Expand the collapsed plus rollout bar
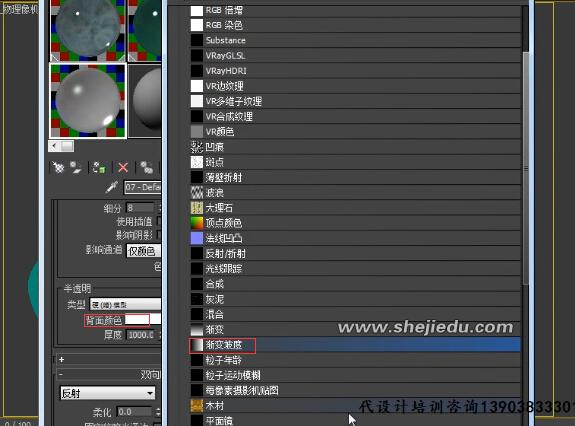The image size is (575, 426). point(109,359)
